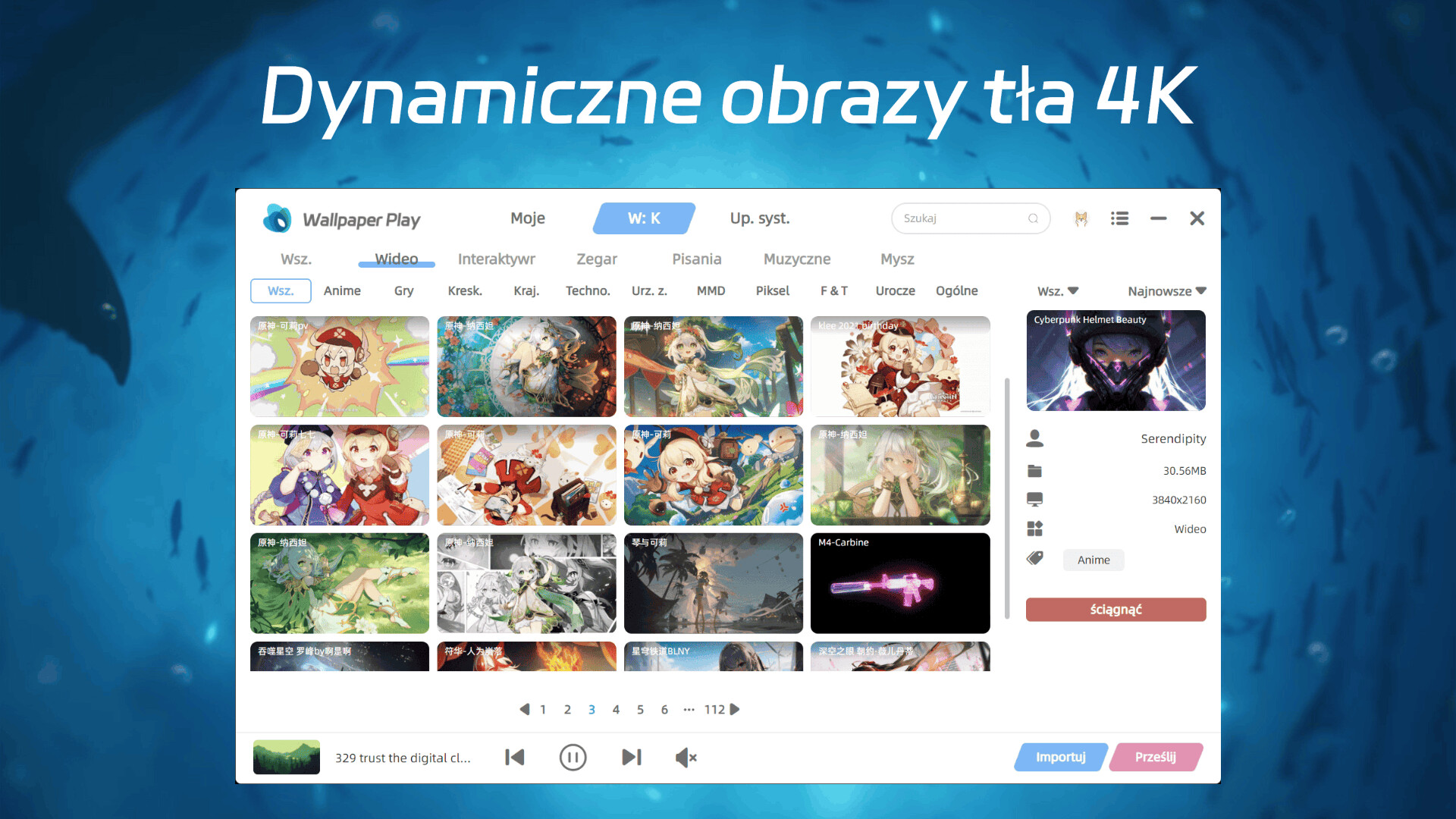Viewport: 1456px width, 819px height.
Task: Open the list menu icon
Action: (x=1119, y=218)
